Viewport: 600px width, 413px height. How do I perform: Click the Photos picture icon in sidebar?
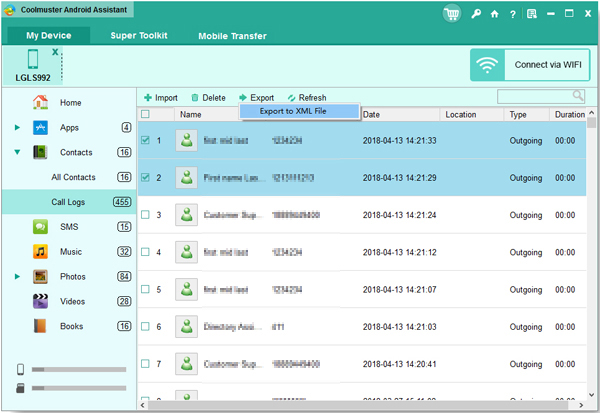[x=40, y=276]
